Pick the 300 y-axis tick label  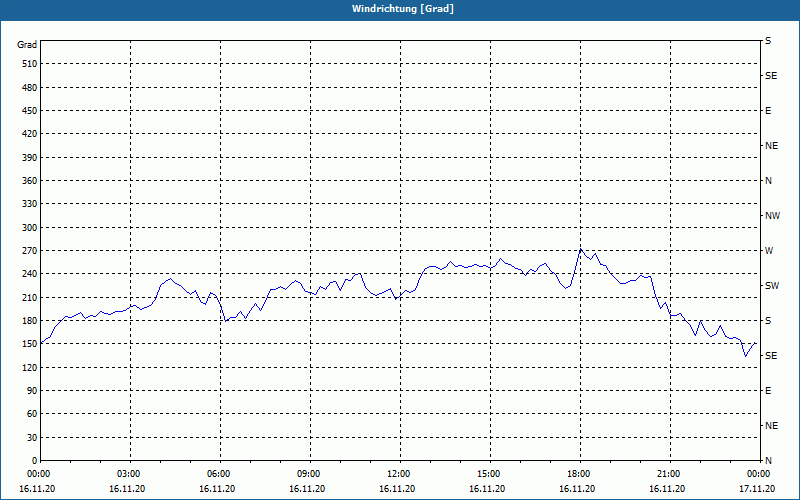30,228
